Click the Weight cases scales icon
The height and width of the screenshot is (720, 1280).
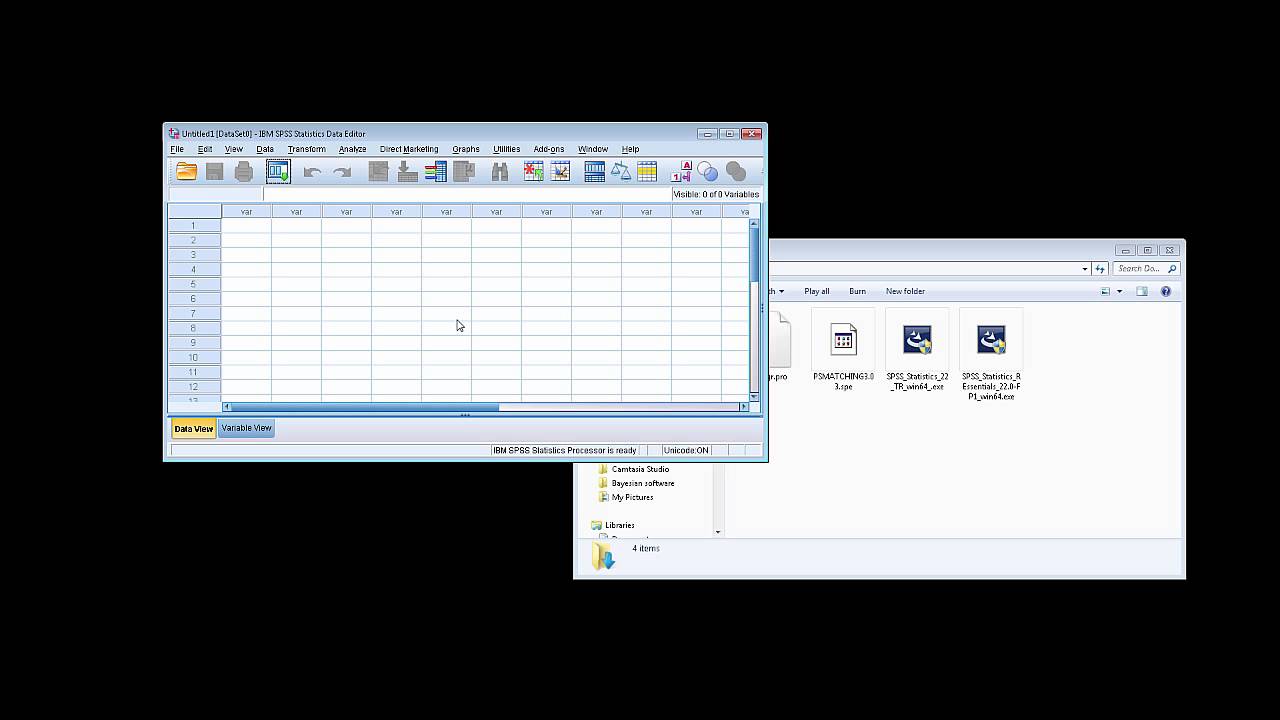[621, 172]
